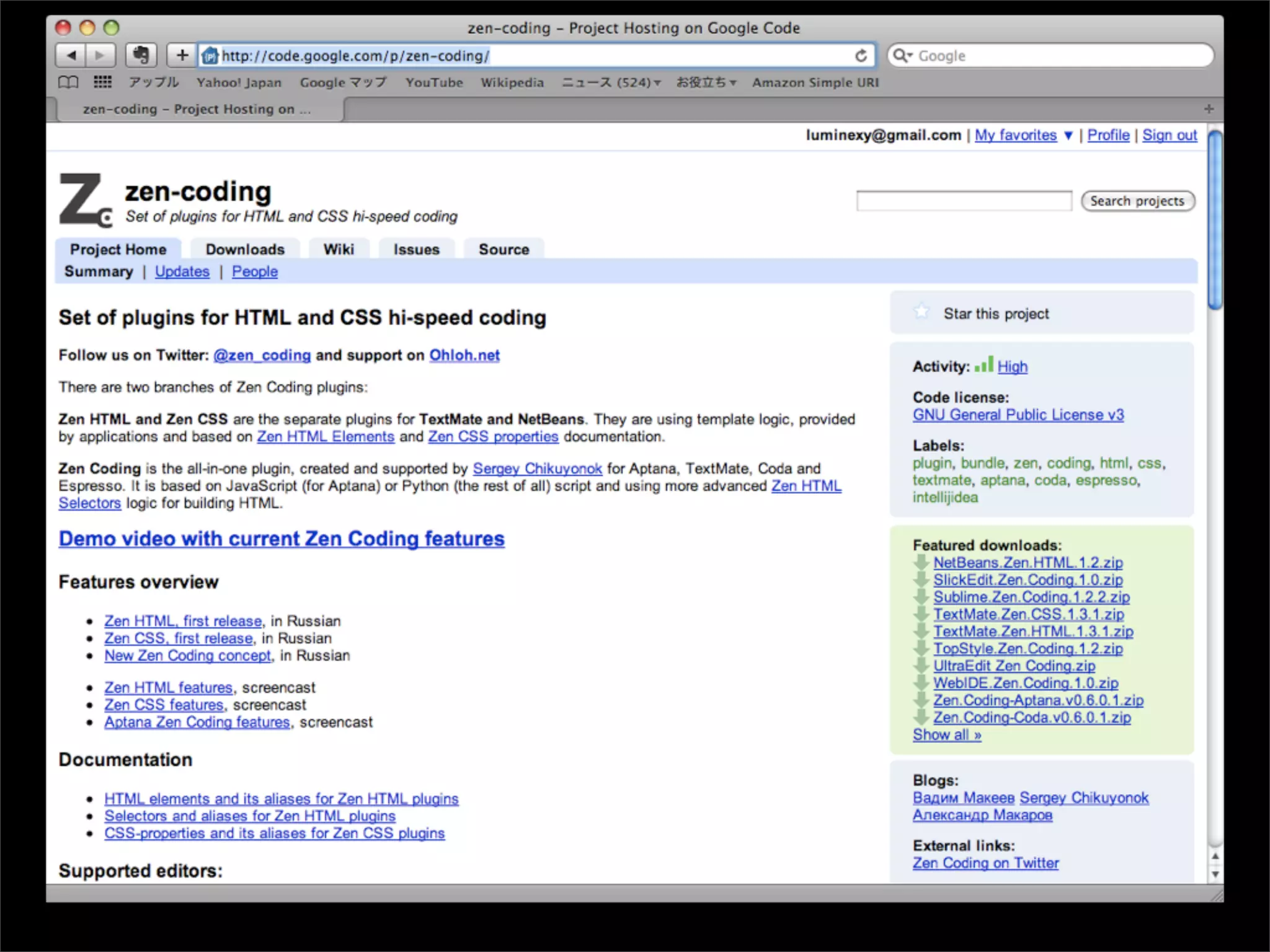
Task: Star this project toggle
Action: 922,312
